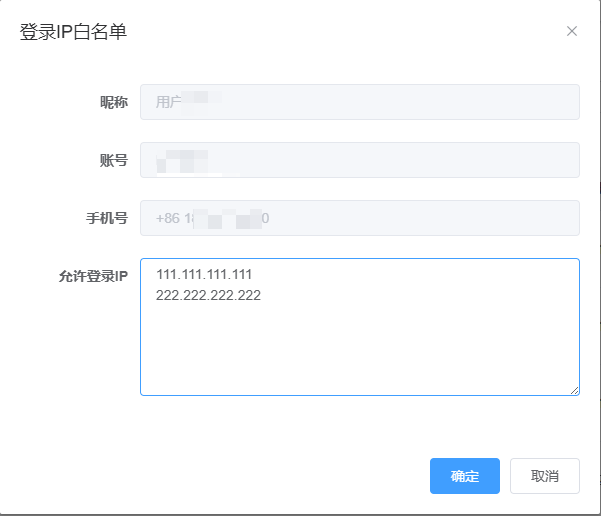The image size is (601, 516).
Task: Place cursor after the last 222 octet
Action: pyautogui.click(x=262, y=295)
